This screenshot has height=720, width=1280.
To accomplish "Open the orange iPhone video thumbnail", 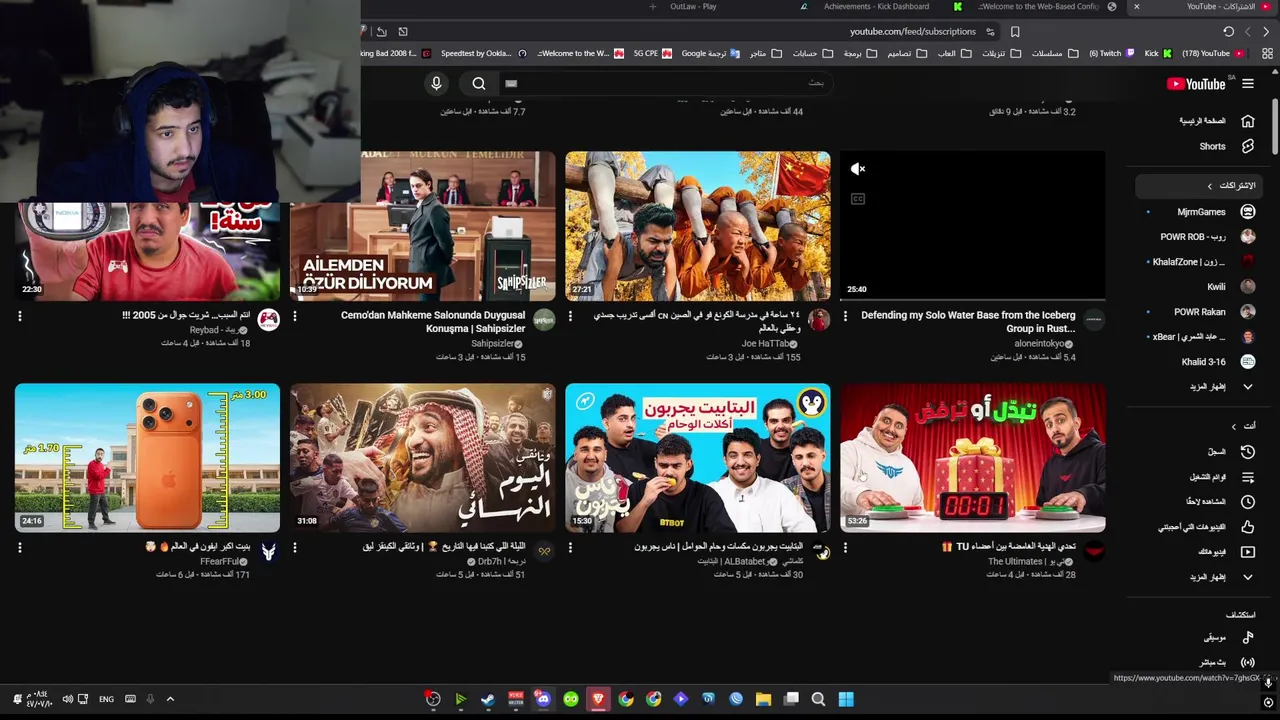I will pyautogui.click(x=147, y=458).
